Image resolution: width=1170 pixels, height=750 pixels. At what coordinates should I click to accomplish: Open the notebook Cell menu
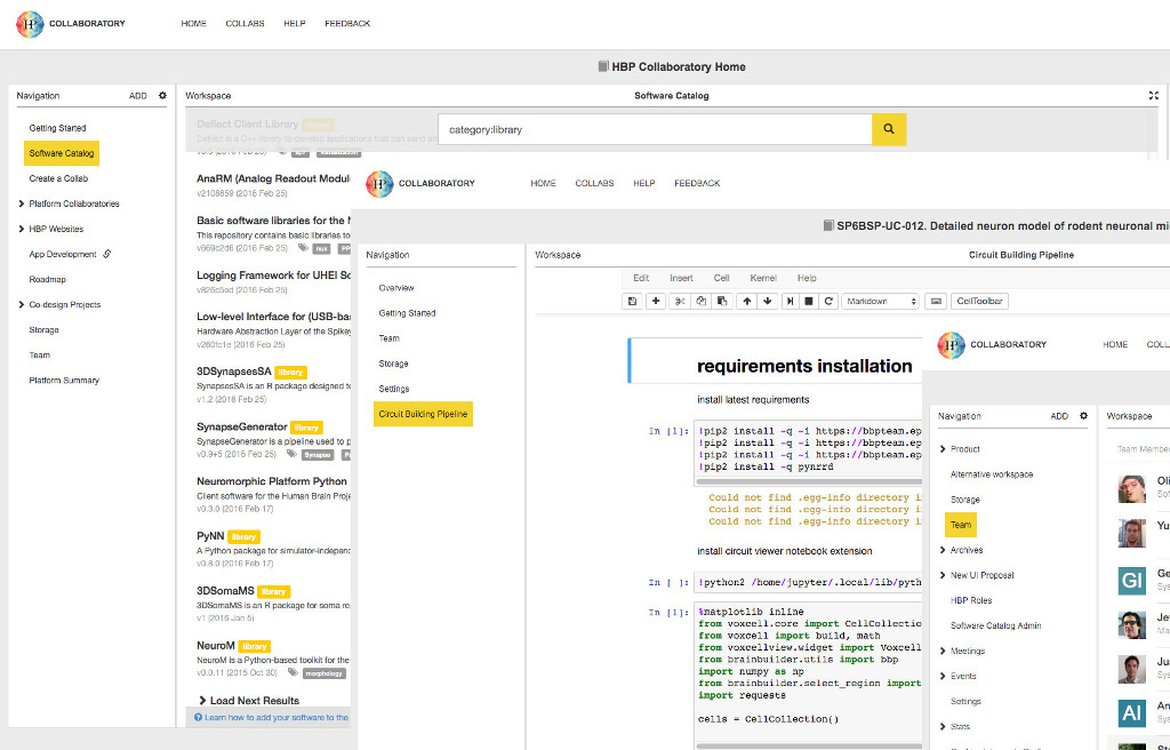722,278
